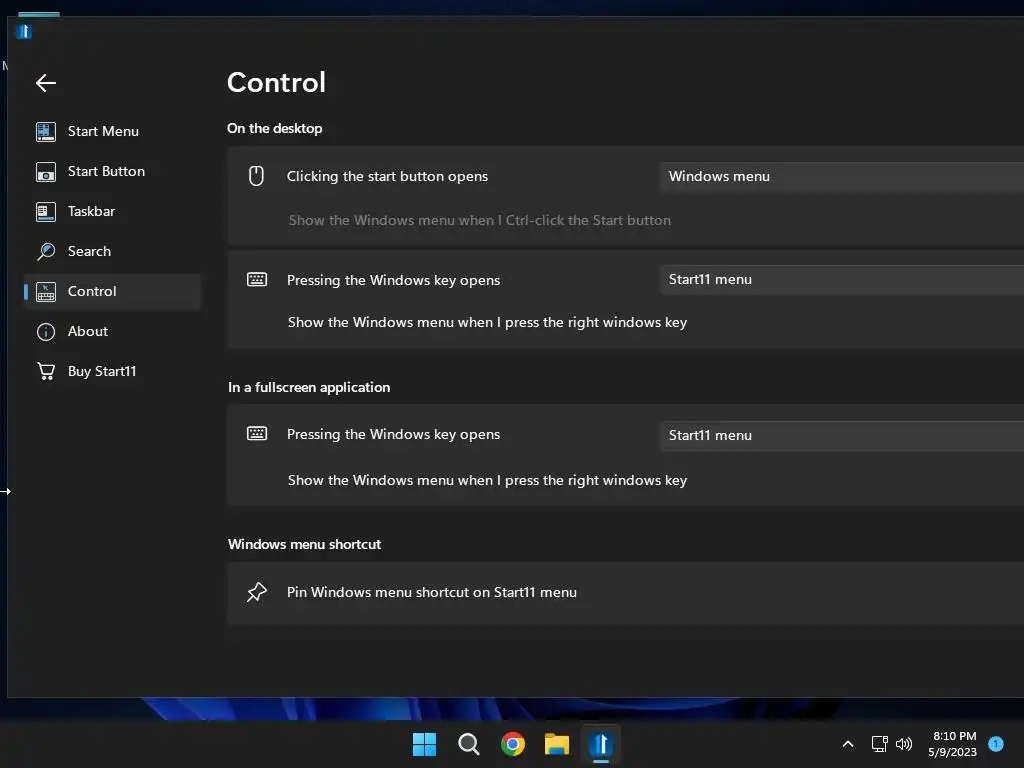
Task: Open the desktop Windows key 'Start11 menu' dropdown
Action: point(842,280)
